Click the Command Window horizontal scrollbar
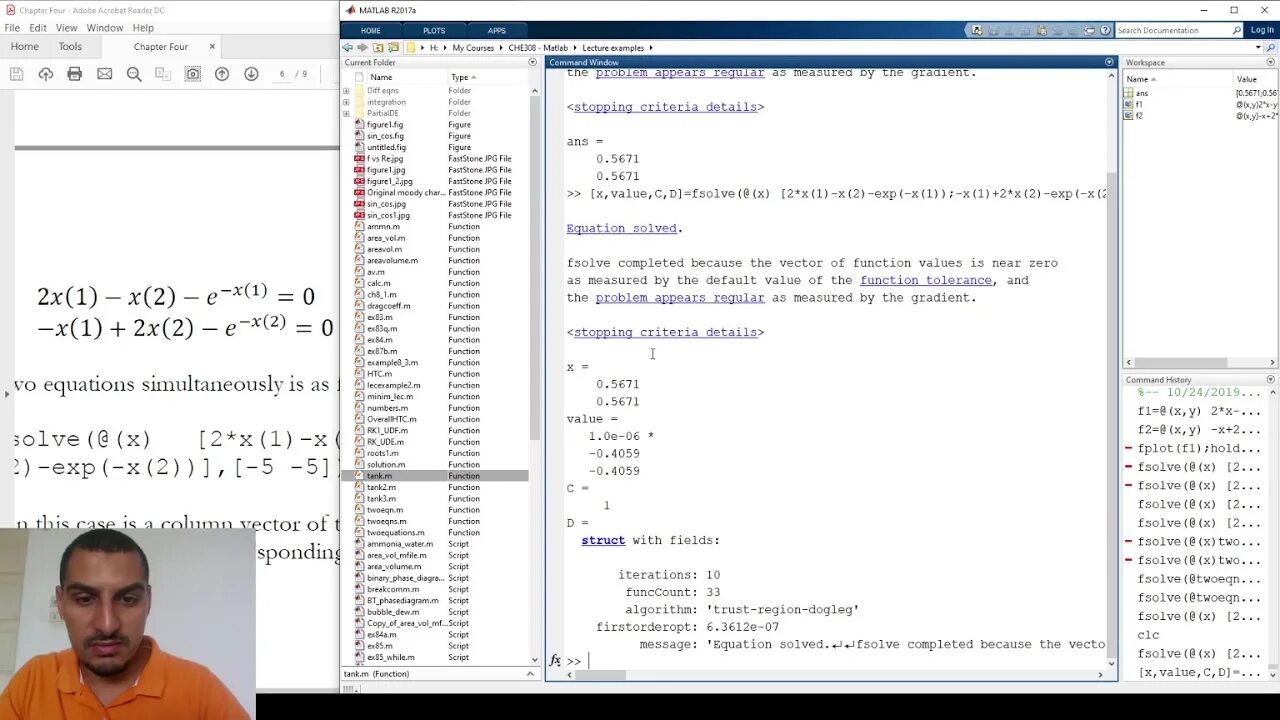The height and width of the screenshot is (720, 1280). (x=830, y=675)
